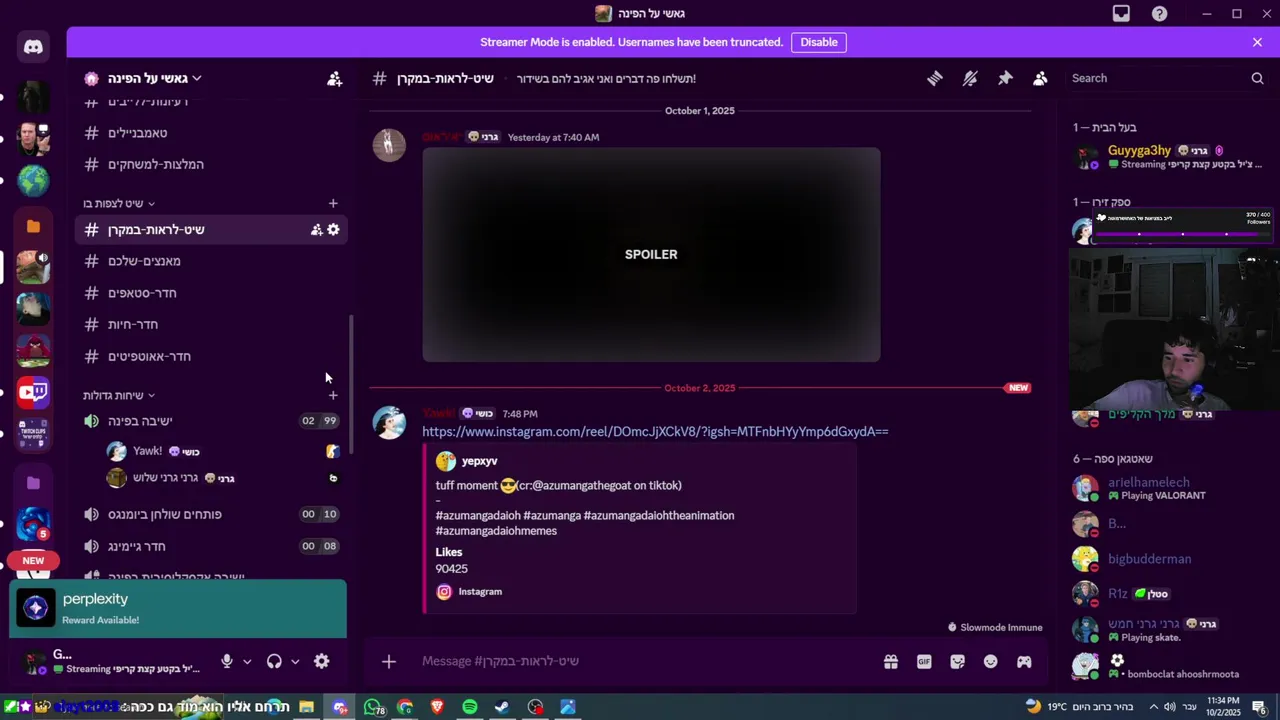
Task: Create channel in שיחות גדולות category
Action: [333, 395]
